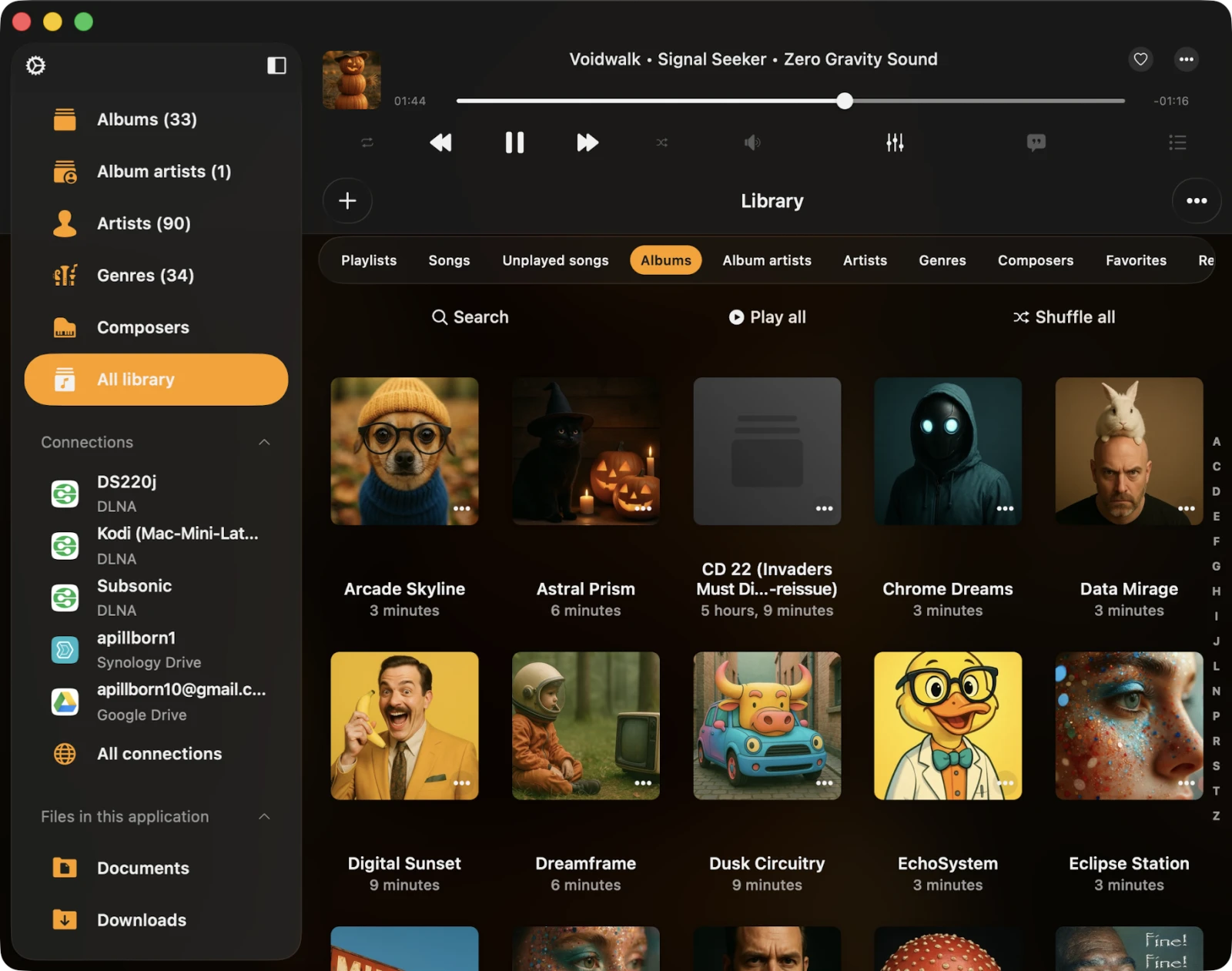Image resolution: width=1232 pixels, height=971 pixels.
Task: Click Play all
Action: (768, 317)
